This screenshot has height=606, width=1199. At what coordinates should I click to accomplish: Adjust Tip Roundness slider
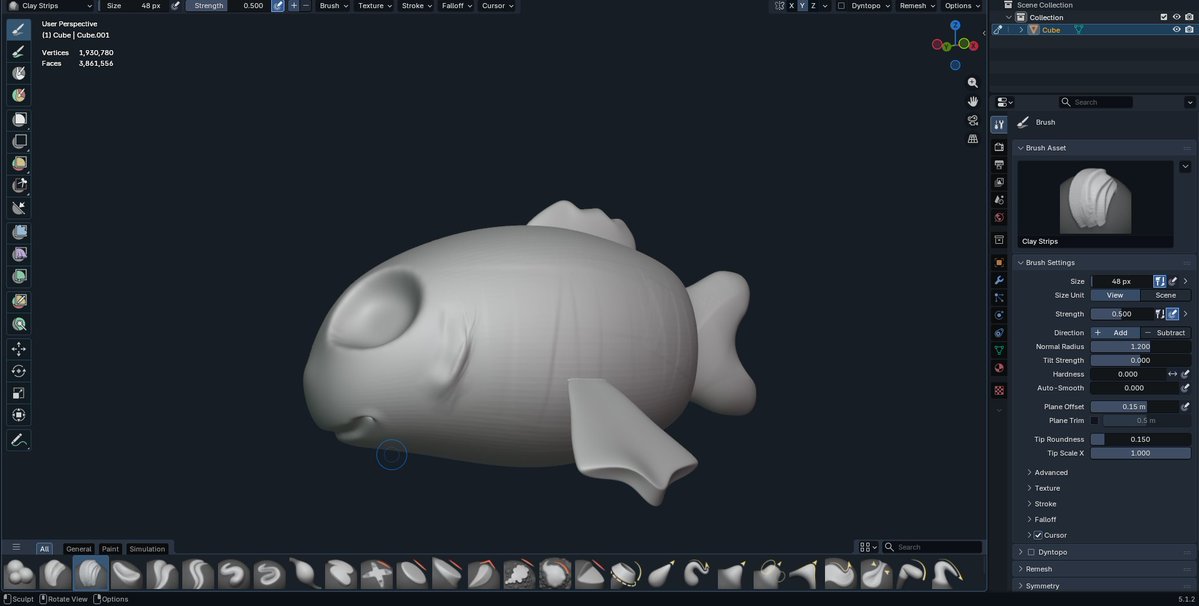tap(1140, 439)
